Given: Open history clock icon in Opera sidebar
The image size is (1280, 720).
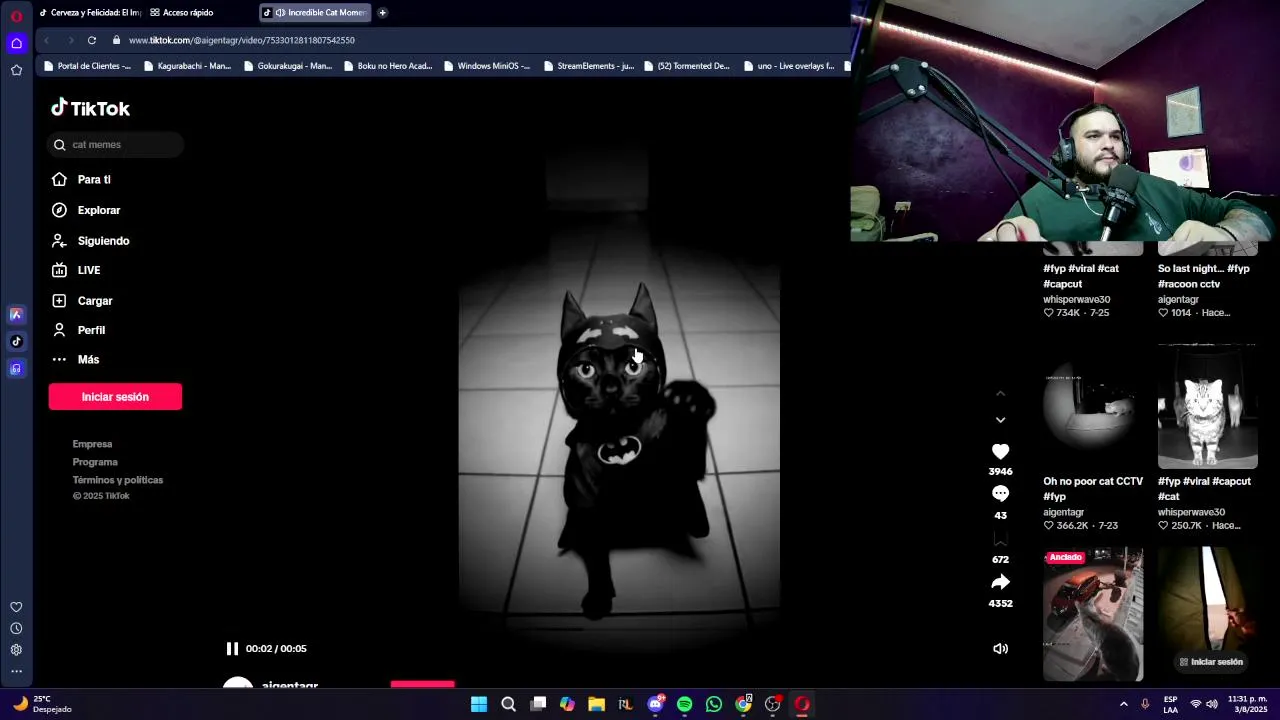Looking at the screenshot, I should point(16,629).
